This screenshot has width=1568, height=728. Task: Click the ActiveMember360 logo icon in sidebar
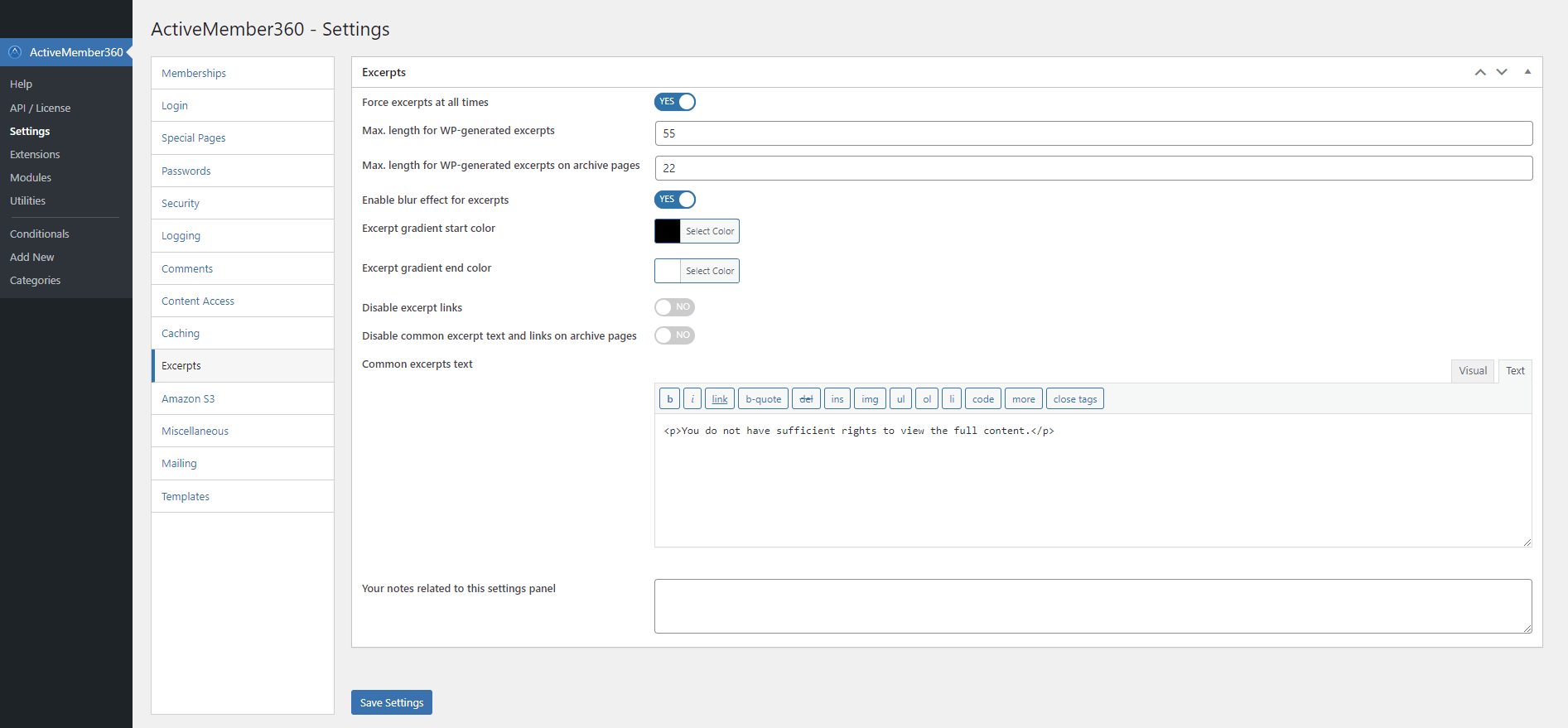(15, 51)
